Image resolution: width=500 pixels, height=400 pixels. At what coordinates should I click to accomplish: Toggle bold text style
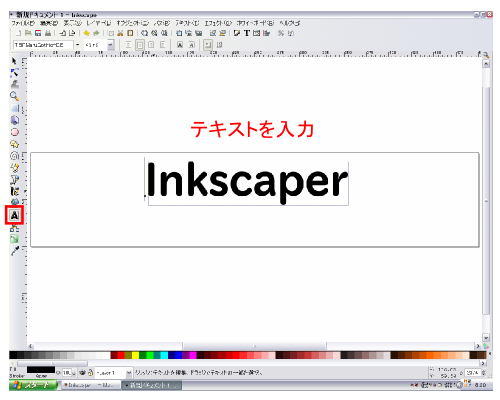(180, 45)
